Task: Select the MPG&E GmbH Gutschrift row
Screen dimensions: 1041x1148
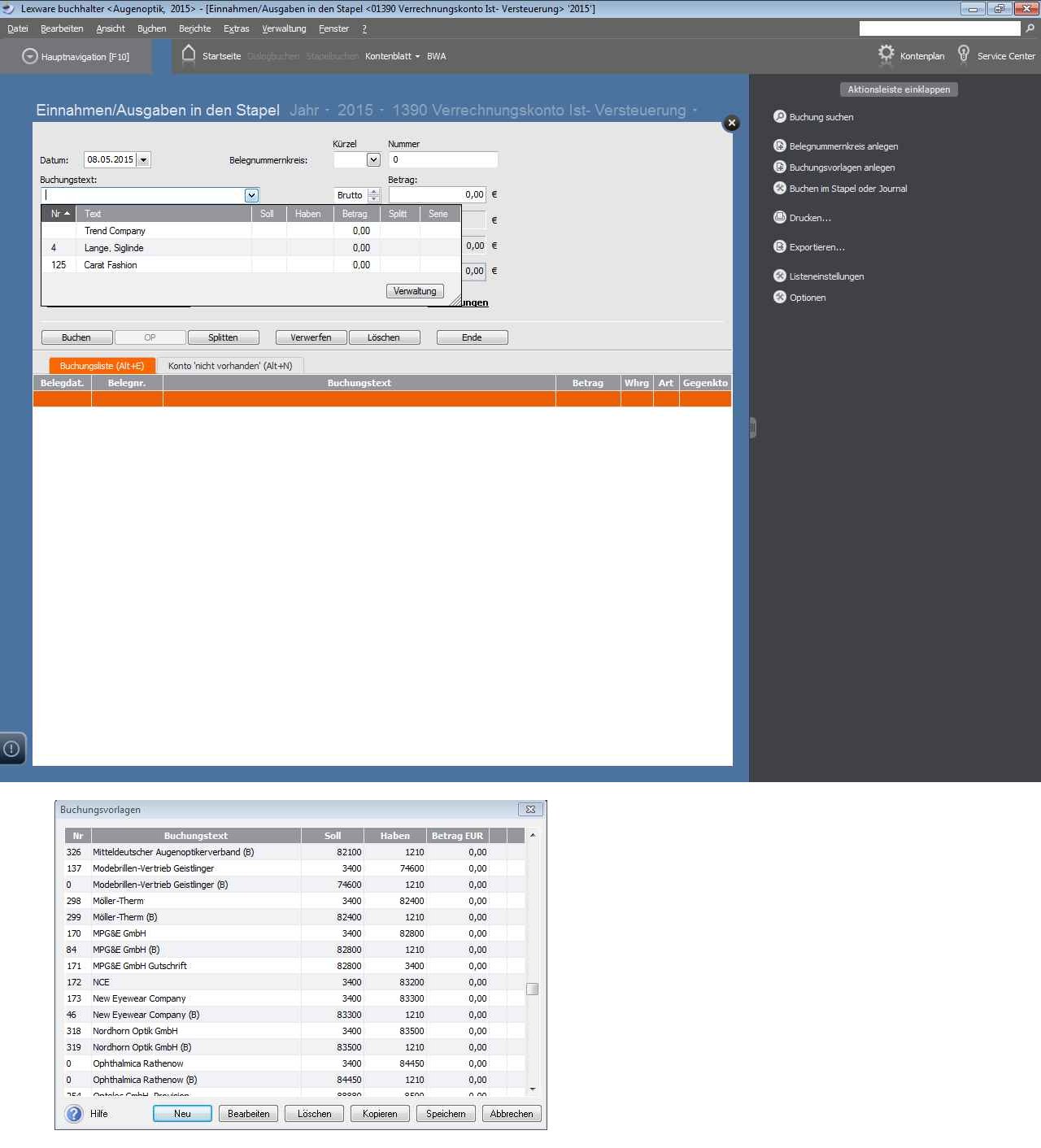Action: tap(294, 966)
